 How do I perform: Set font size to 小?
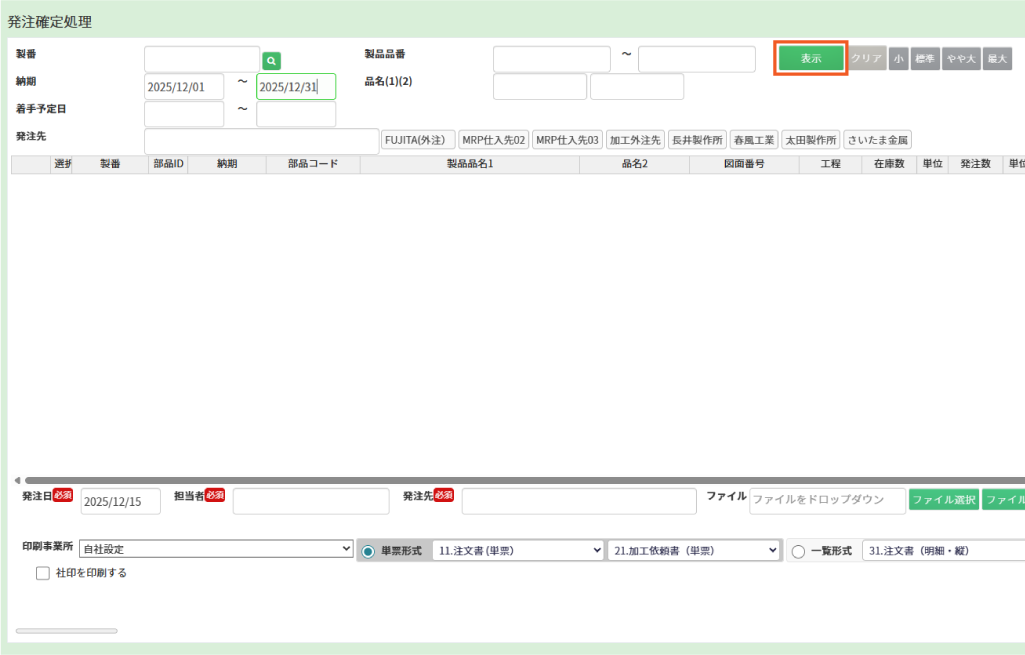898,59
